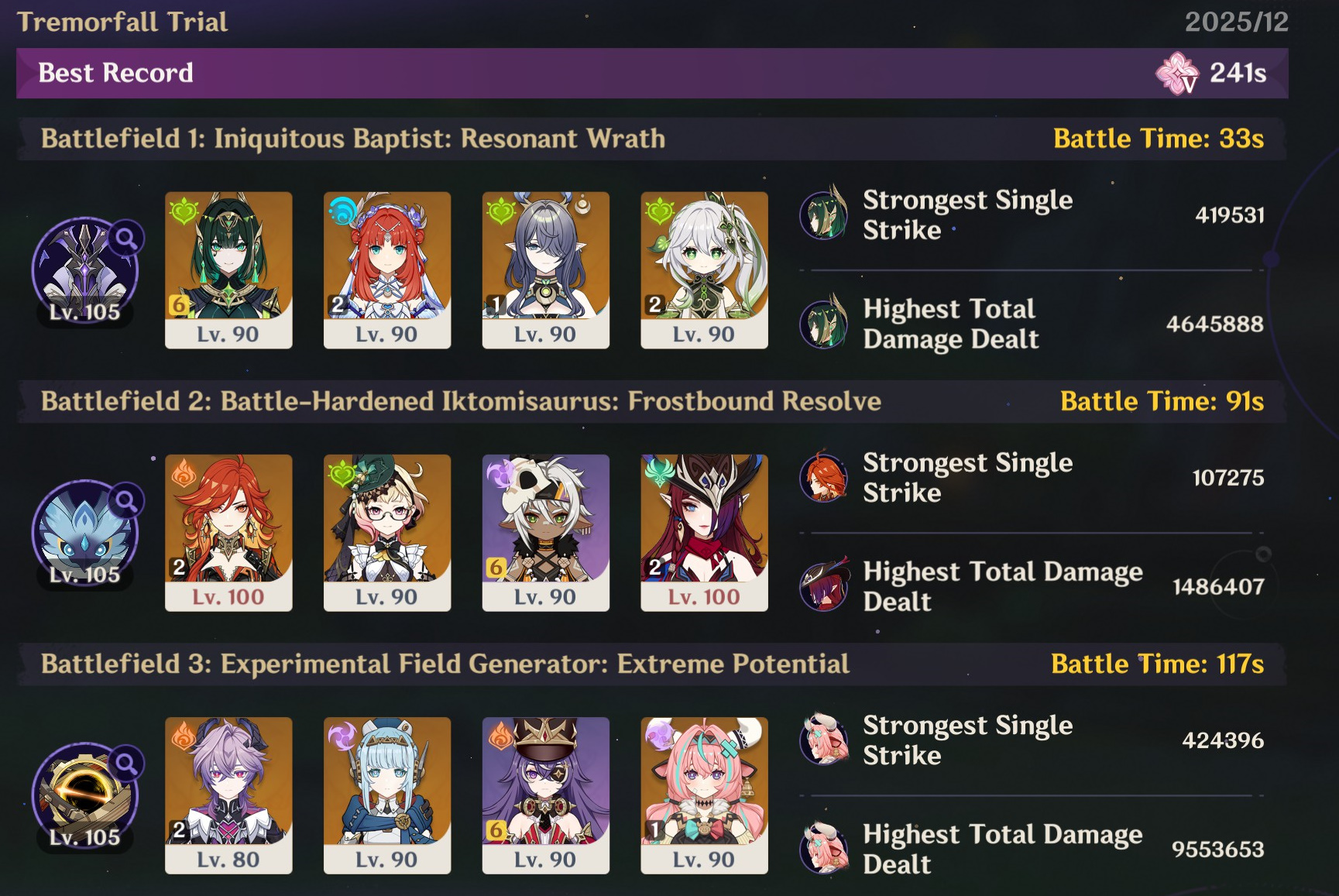Select the red-haired Hydro character in Battlefield 1

(387, 270)
